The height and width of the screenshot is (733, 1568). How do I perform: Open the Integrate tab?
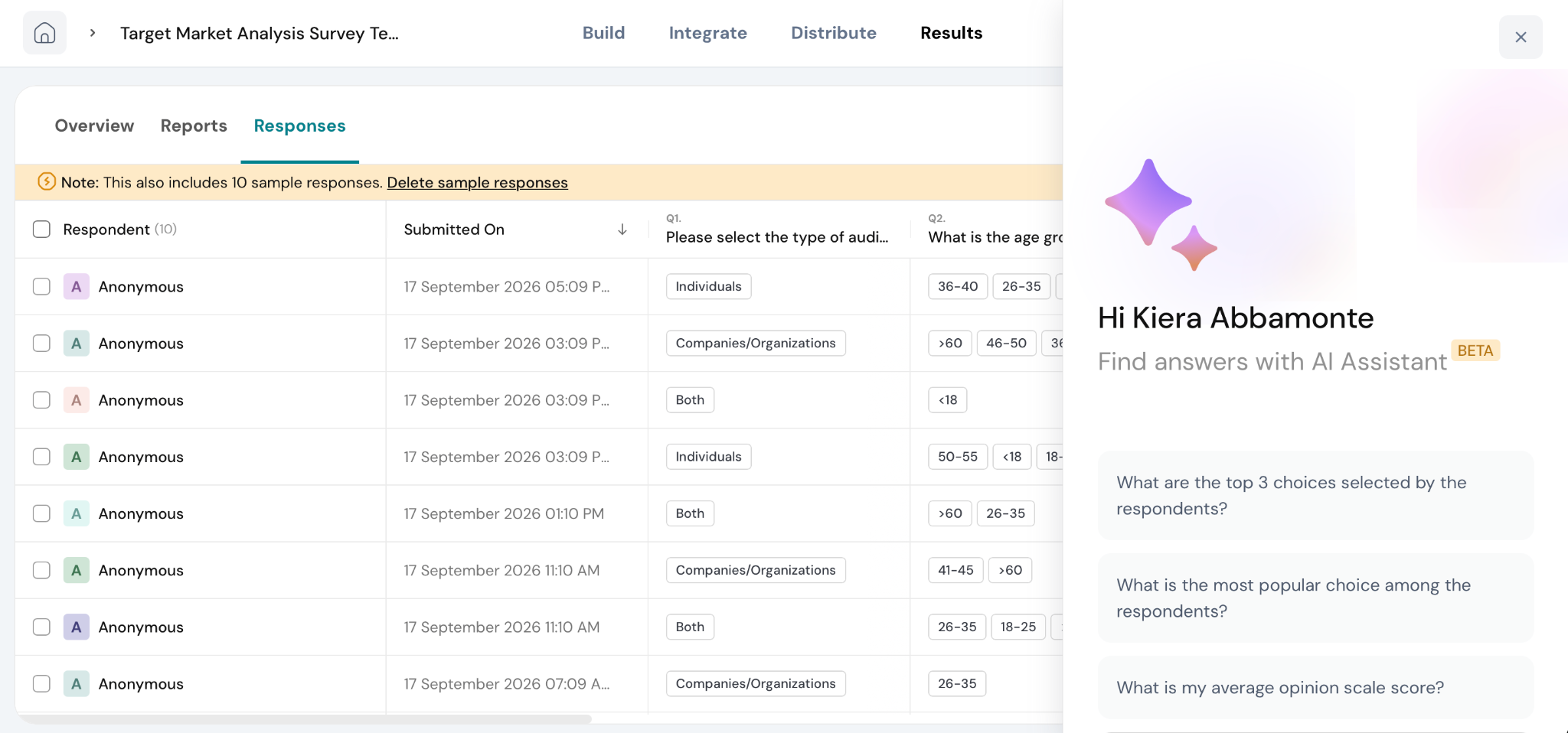(707, 33)
